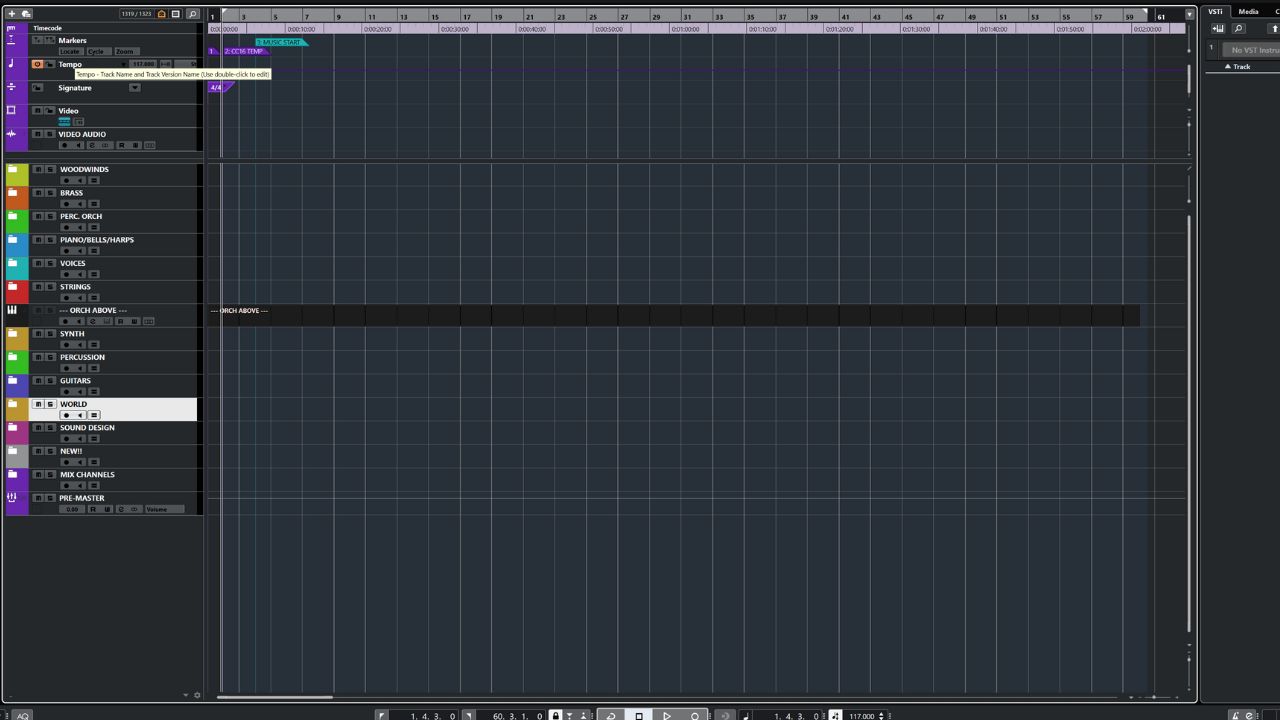The height and width of the screenshot is (720, 1280).
Task: Open the find tracks magnifier icon
Action: (193, 14)
